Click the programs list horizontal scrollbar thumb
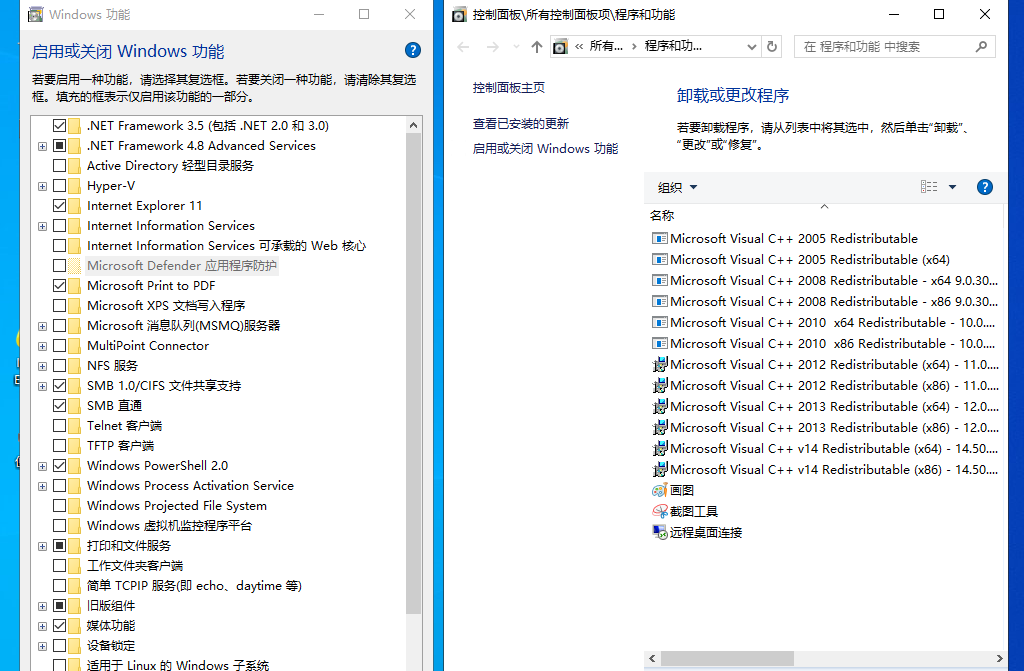1024x671 pixels. click(x=727, y=659)
